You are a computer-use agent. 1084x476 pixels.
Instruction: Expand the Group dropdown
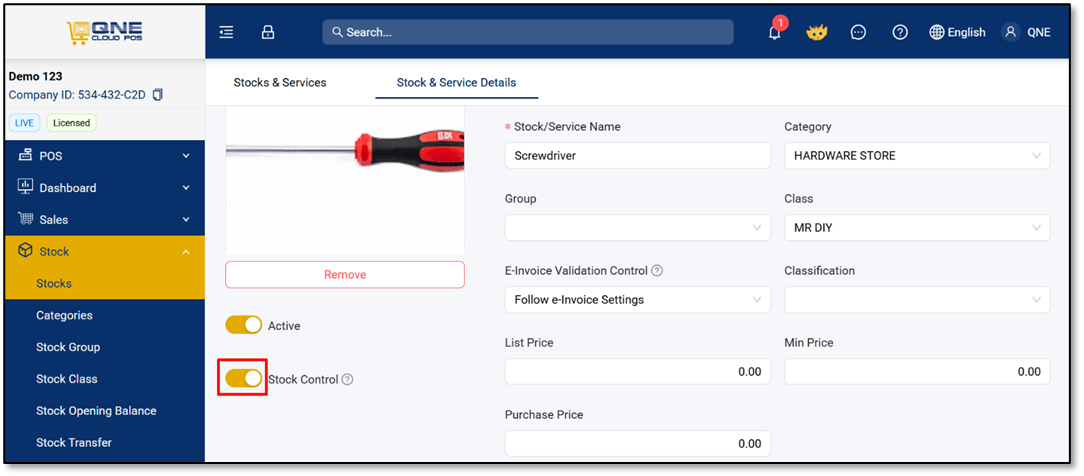pyautogui.click(x=637, y=227)
